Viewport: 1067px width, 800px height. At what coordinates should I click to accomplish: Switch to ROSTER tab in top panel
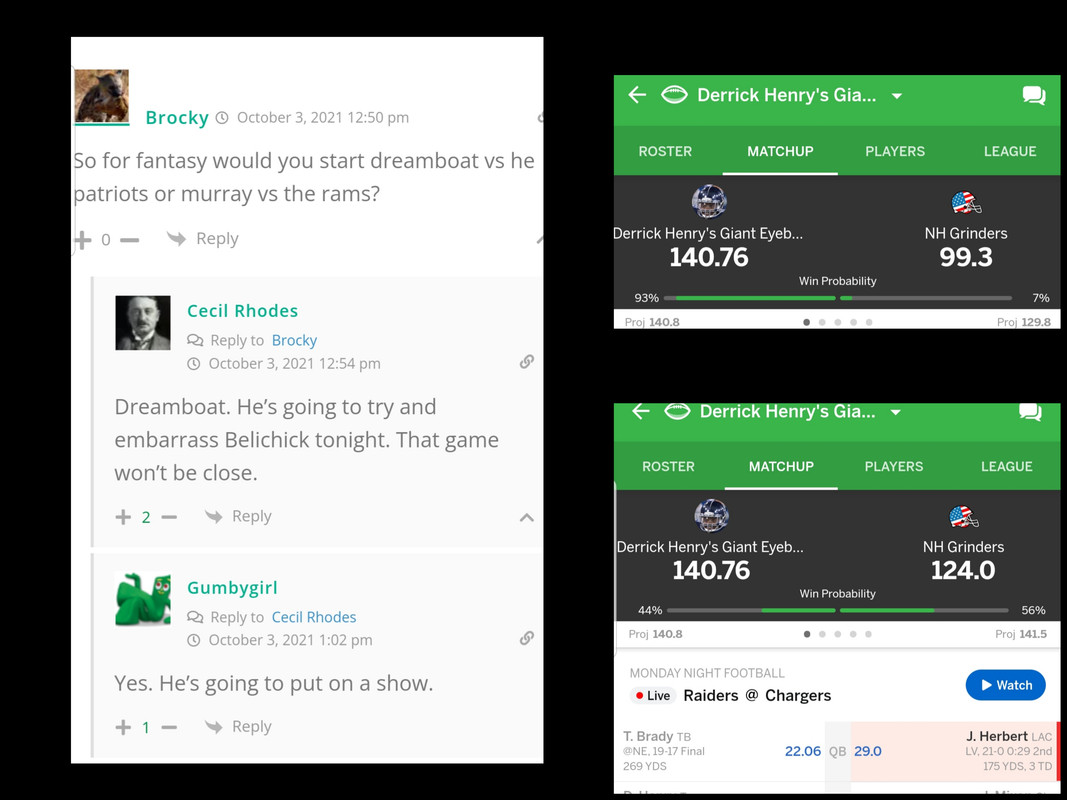[665, 151]
